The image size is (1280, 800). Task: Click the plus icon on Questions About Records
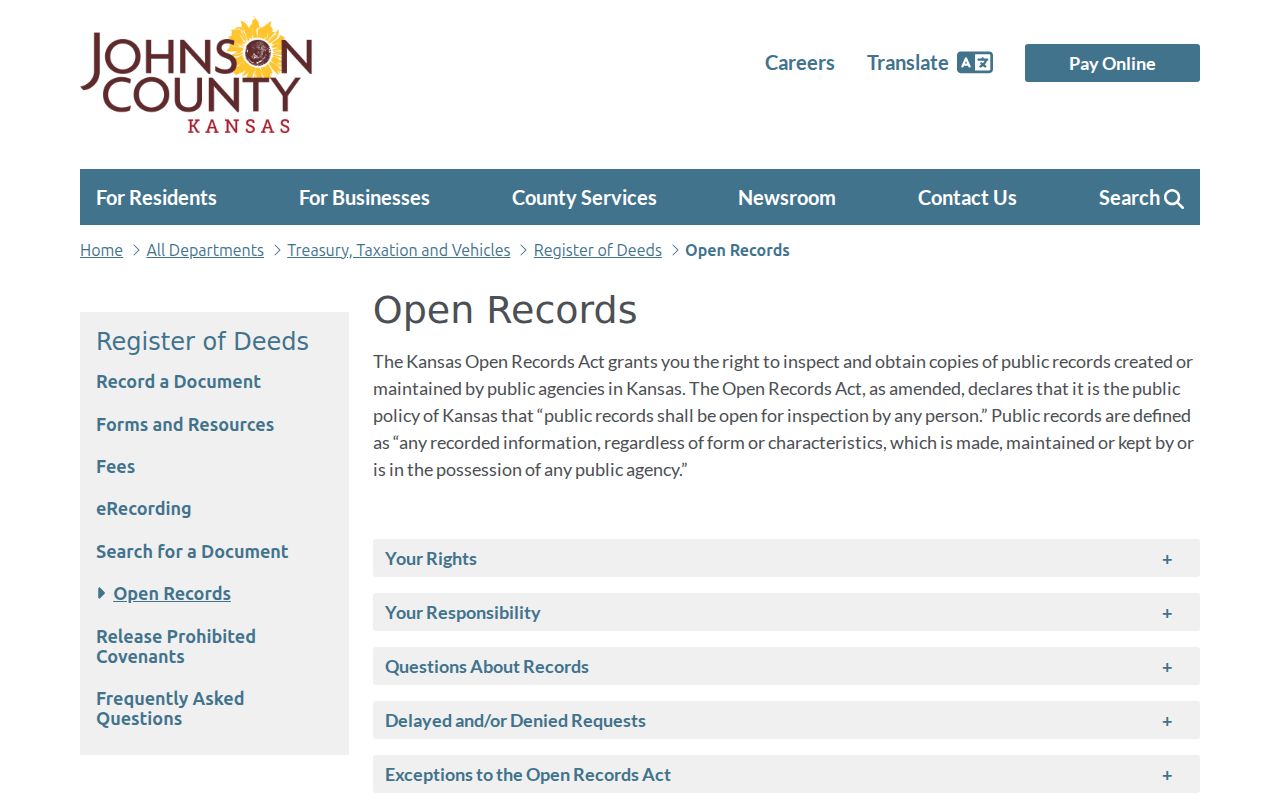(1167, 667)
